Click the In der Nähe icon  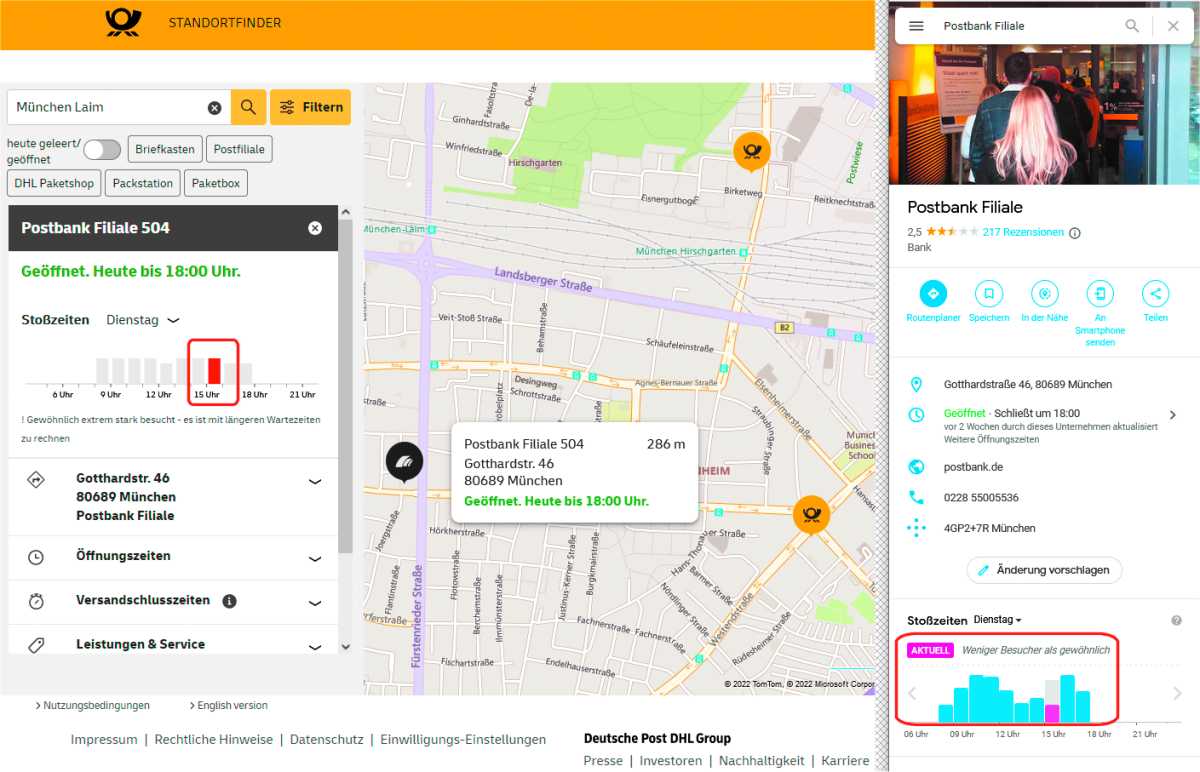tap(1045, 293)
